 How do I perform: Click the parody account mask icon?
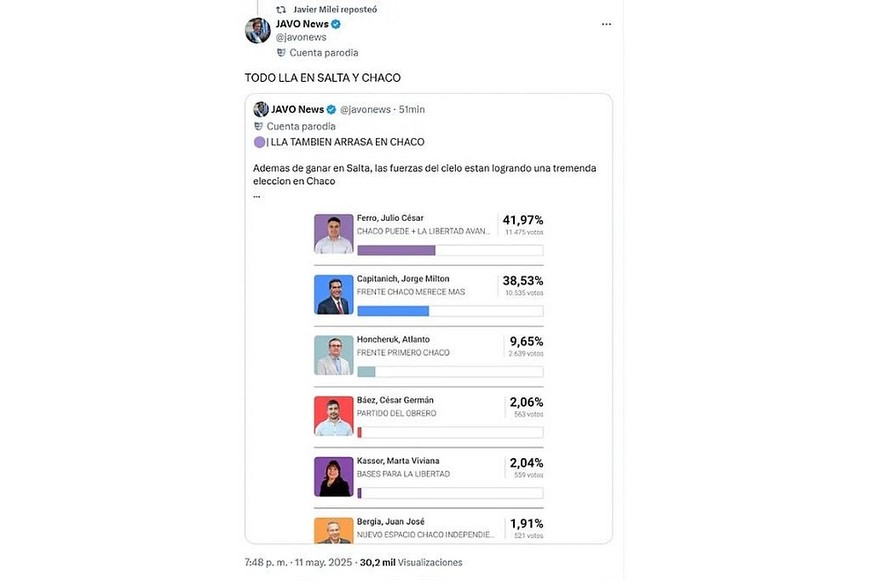[281, 52]
